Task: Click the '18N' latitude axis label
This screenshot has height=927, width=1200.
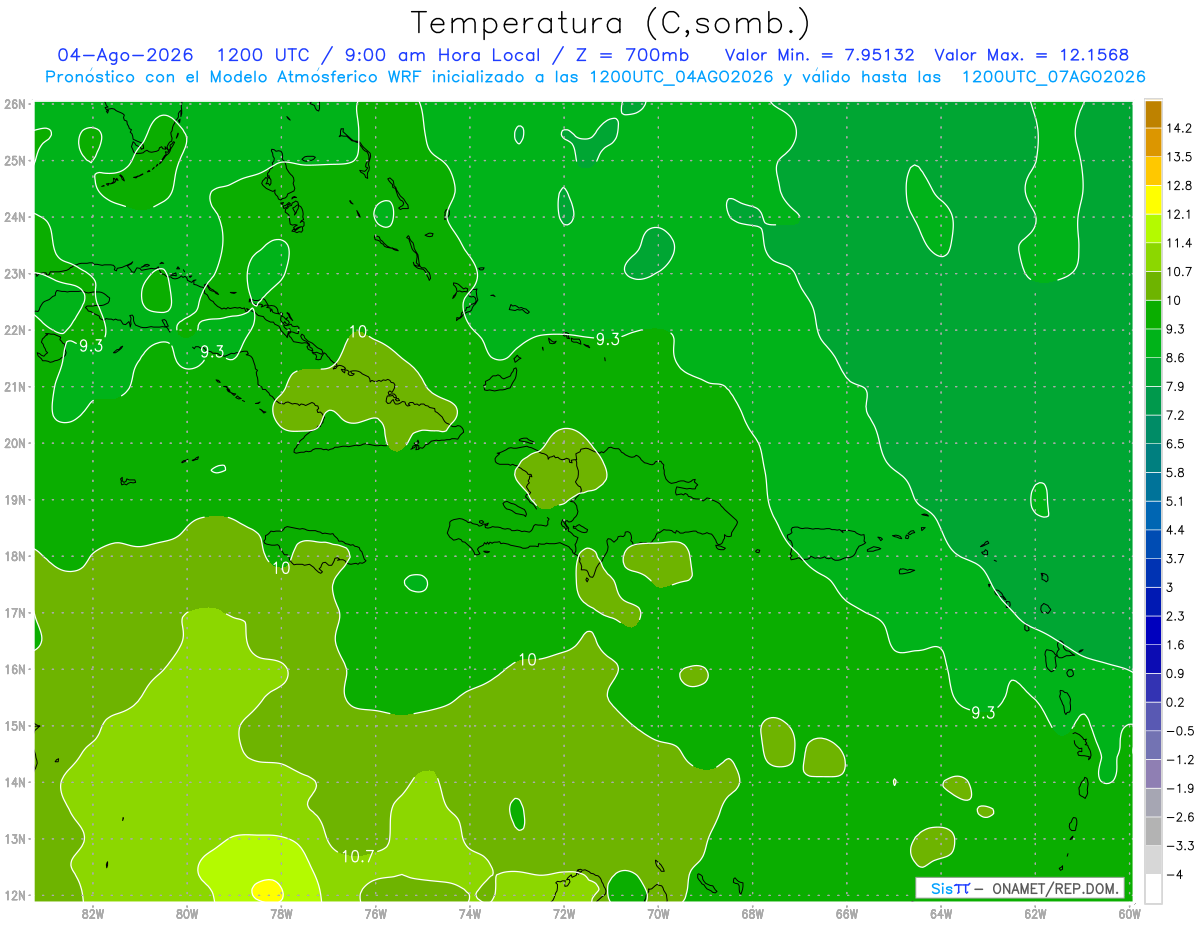Action: (15, 556)
